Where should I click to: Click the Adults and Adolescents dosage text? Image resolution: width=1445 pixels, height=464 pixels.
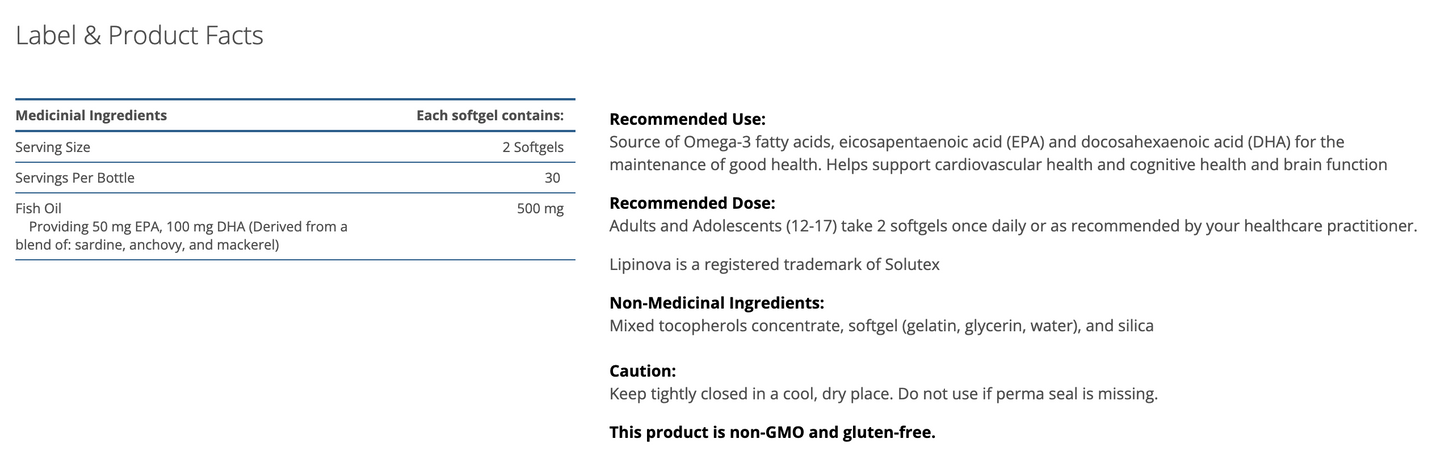click(1012, 226)
